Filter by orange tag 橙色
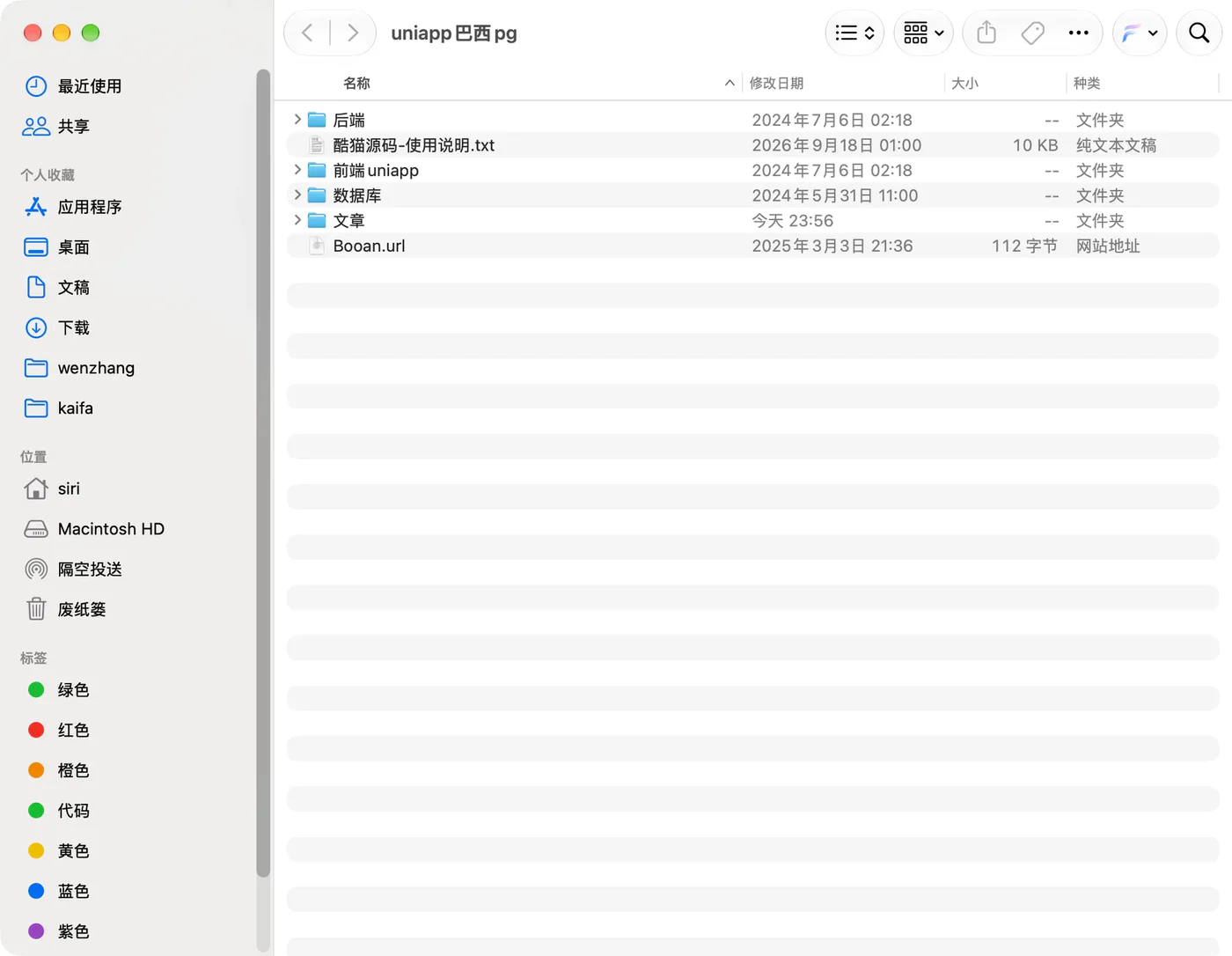The width and height of the screenshot is (1232, 956). [59, 771]
